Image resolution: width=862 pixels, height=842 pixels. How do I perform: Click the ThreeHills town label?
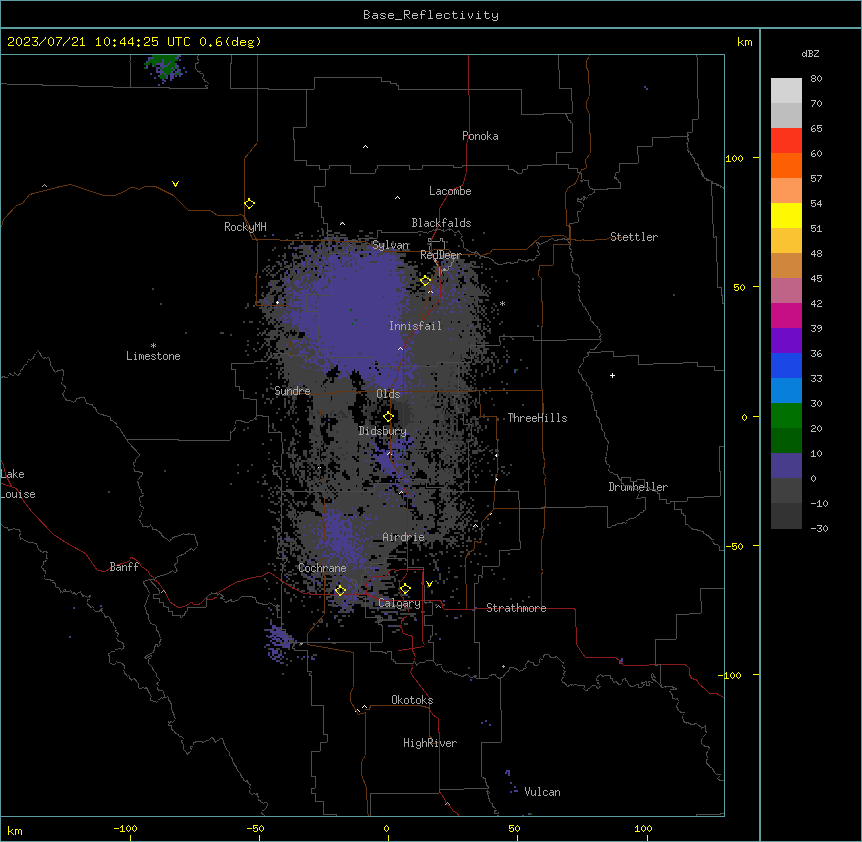click(x=537, y=418)
